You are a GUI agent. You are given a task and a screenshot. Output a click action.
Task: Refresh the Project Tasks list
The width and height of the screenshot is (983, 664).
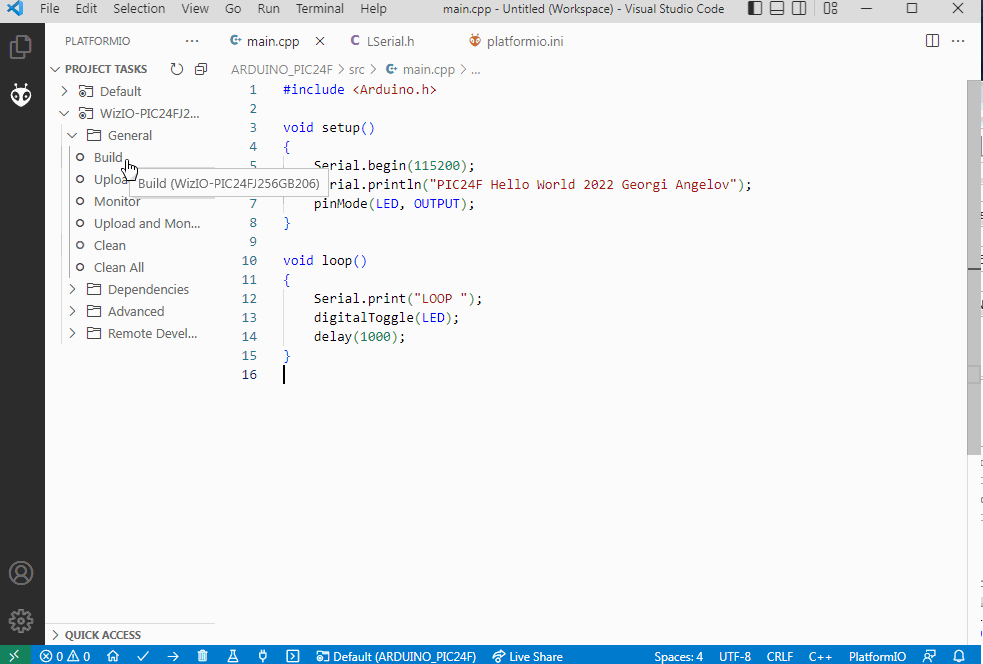(177, 69)
